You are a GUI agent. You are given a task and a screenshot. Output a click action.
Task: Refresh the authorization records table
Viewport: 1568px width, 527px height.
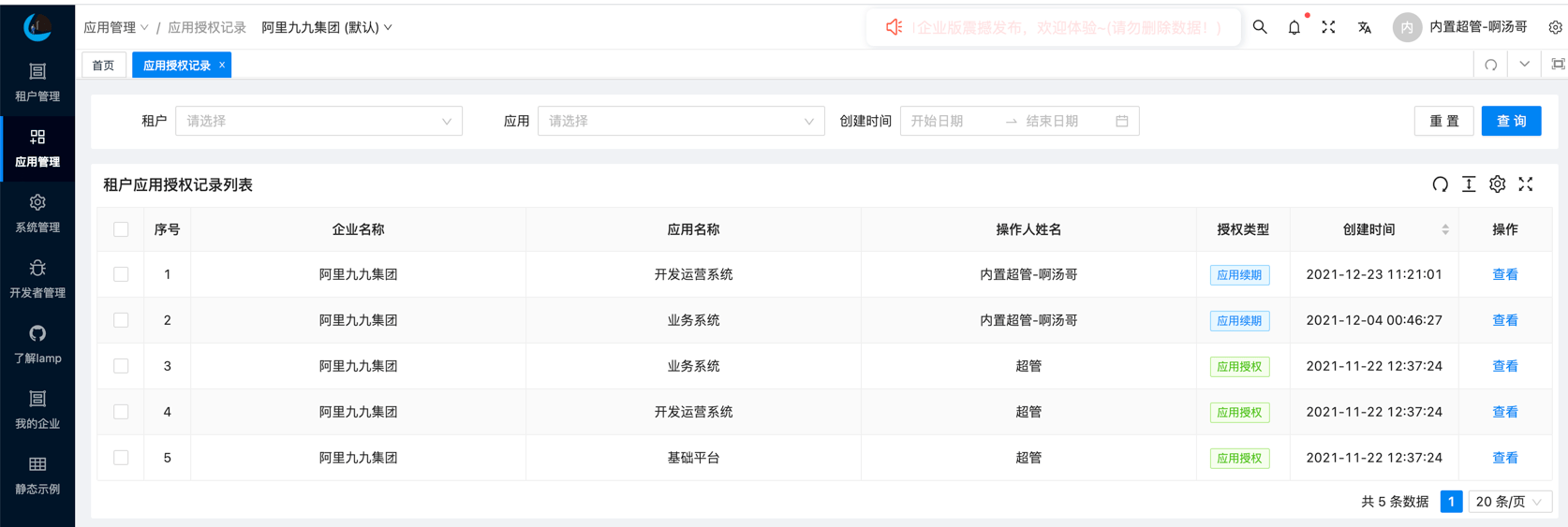click(1440, 184)
